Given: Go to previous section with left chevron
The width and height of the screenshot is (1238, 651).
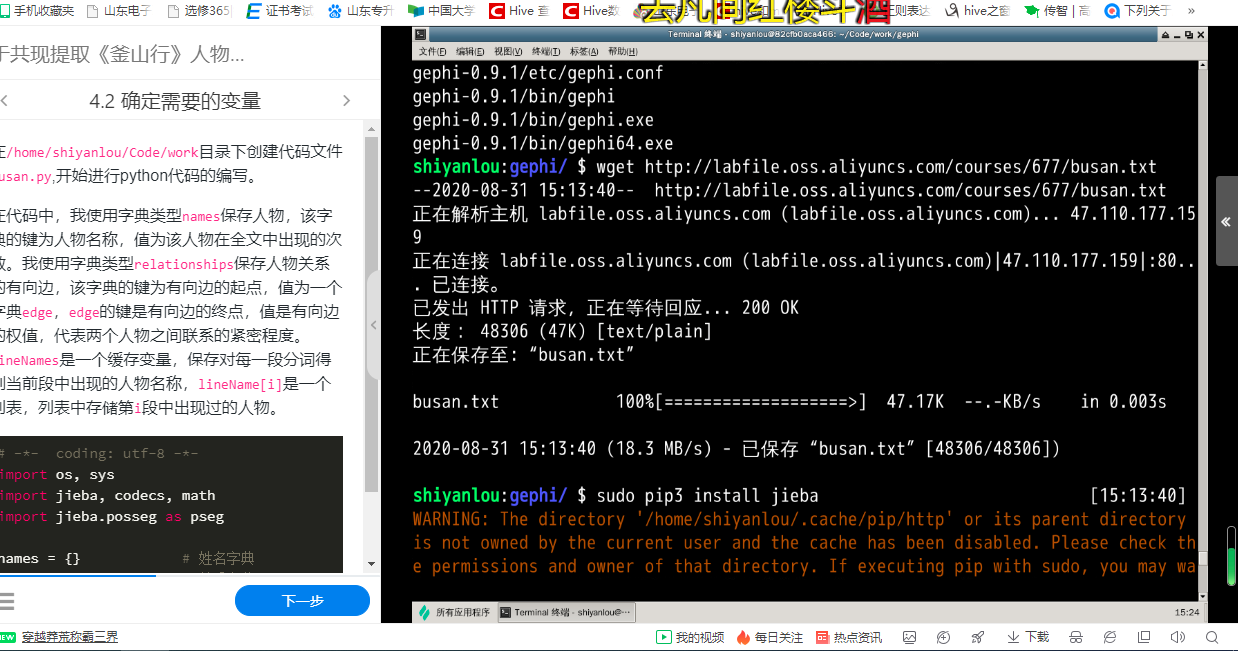Looking at the screenshot, I should pos(5,100).
